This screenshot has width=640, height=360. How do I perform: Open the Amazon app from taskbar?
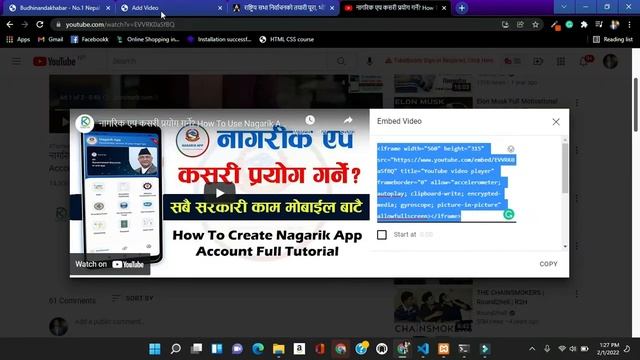(299, 349)
